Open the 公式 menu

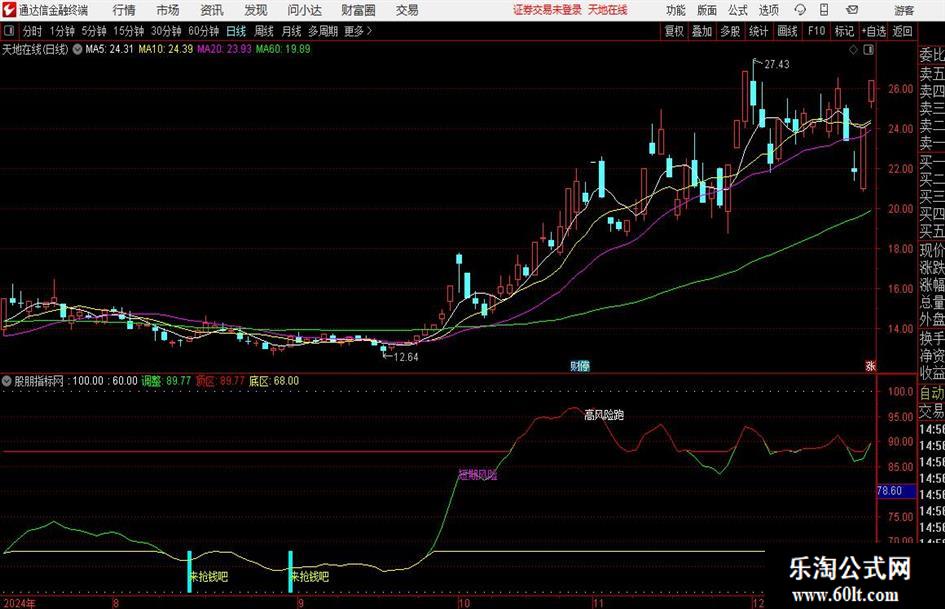pyautogui.click(x=737, y=10)
